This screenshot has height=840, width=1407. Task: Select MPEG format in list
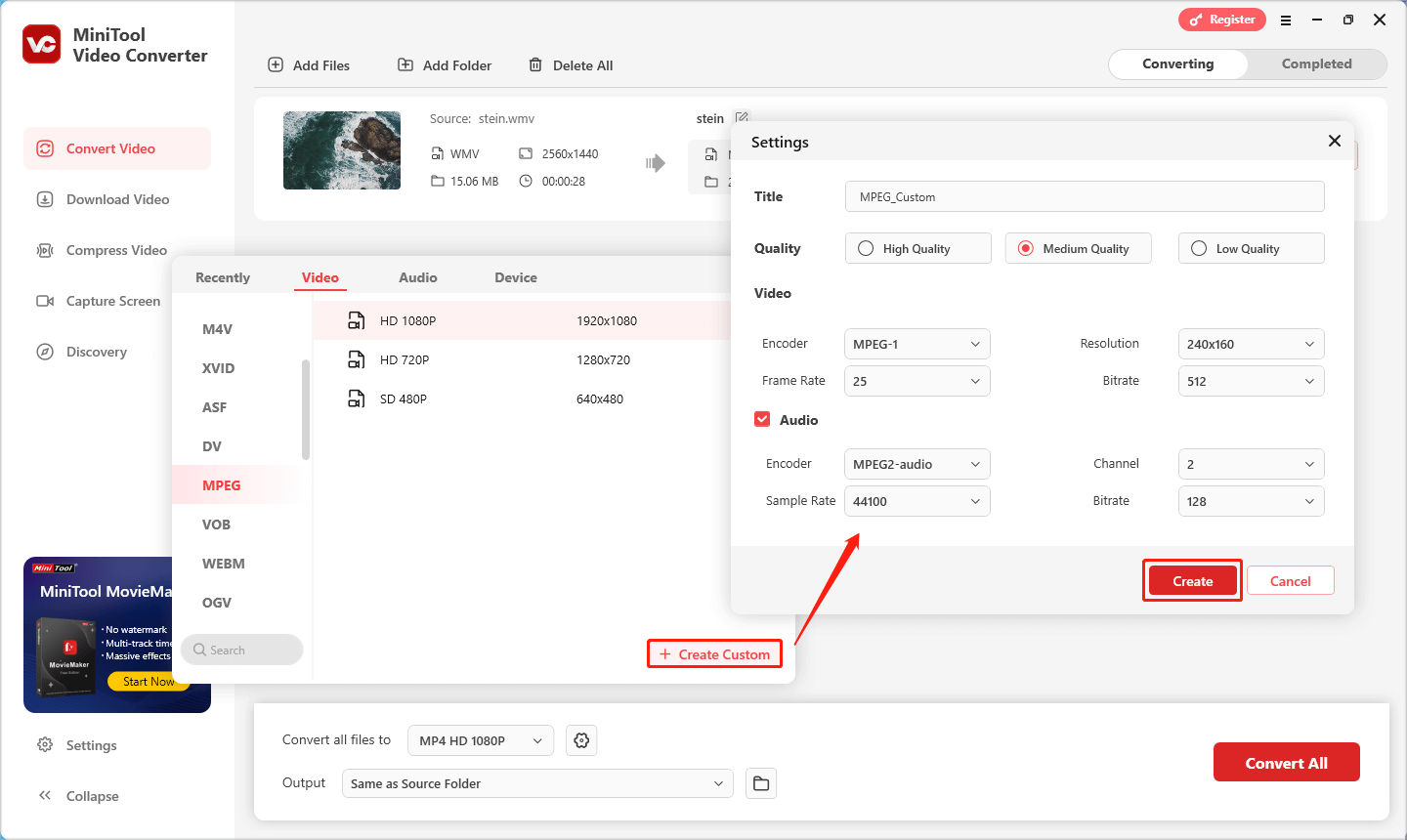coord(240,485)
